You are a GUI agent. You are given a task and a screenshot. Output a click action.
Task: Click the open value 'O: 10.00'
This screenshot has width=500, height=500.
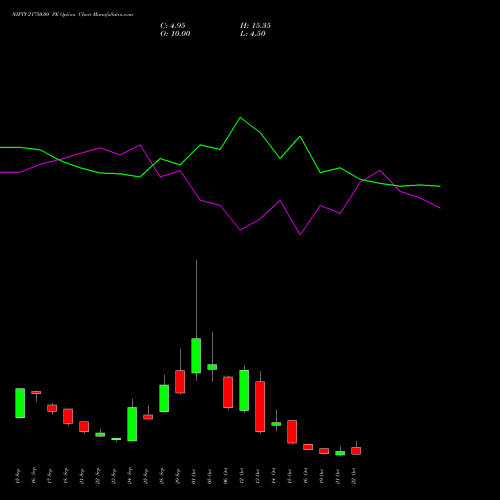click(x=175, y=34)
